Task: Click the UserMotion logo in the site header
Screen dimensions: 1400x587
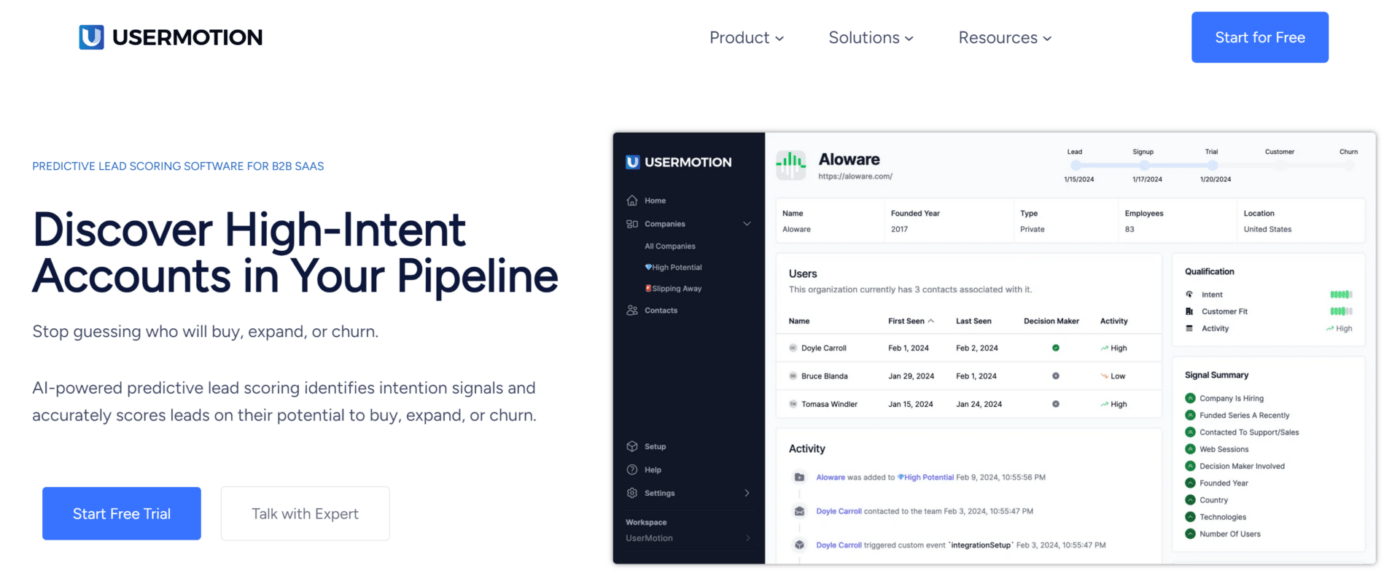Action: [x=170, y=37]
